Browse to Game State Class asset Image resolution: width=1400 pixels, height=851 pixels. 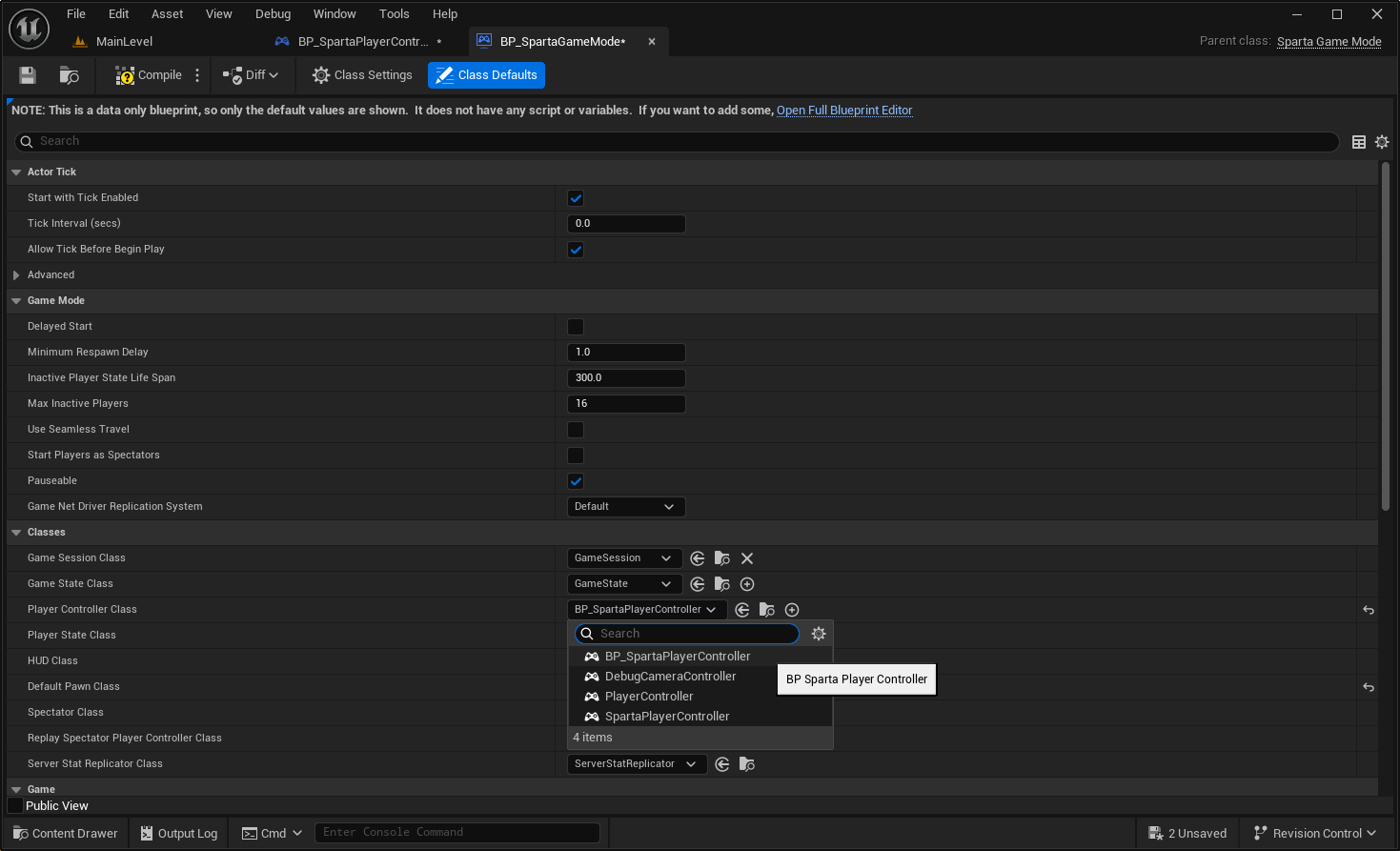[x=722, y=584]
